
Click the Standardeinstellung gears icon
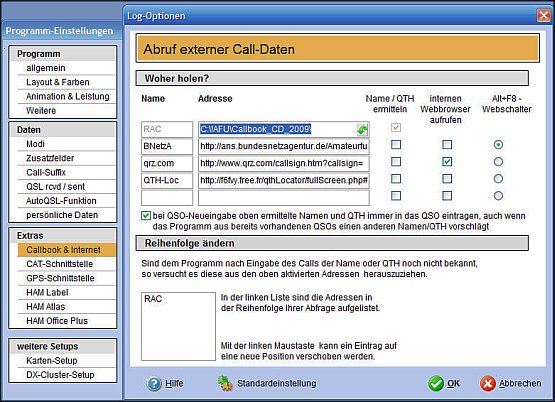pos(225,384)
